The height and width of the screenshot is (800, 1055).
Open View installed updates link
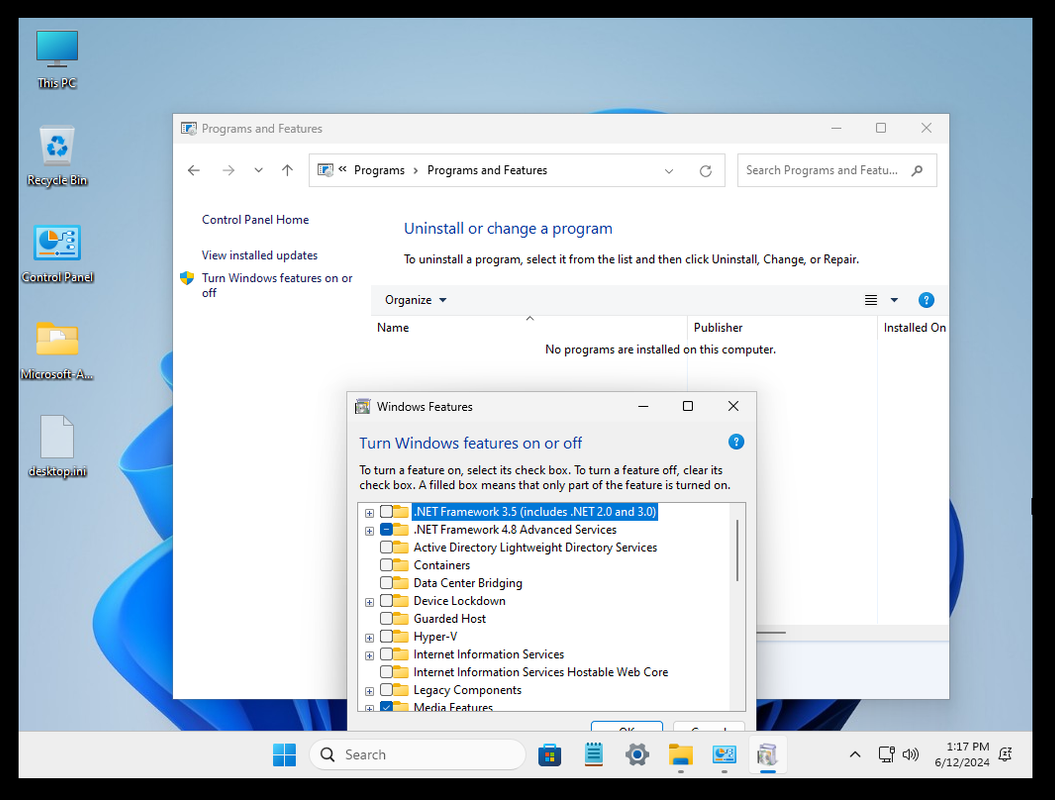tap(260, 255)
